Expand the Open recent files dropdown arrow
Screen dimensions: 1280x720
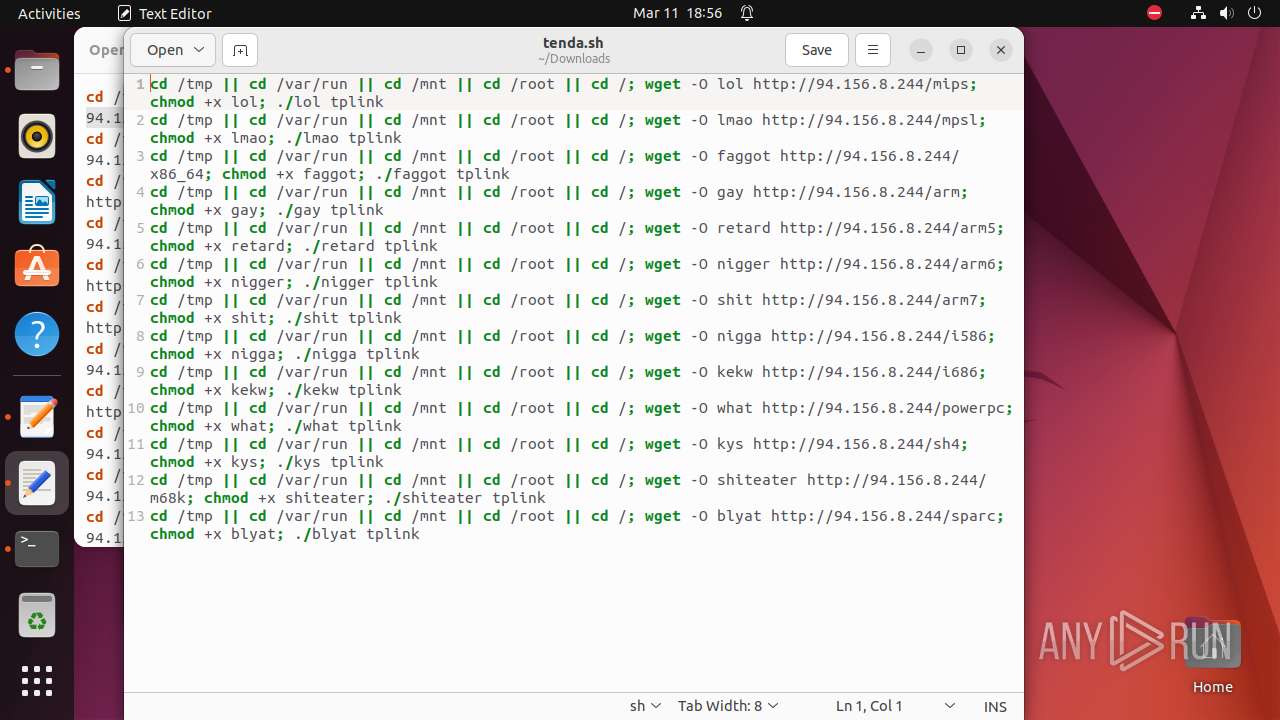(x=199, y=50)
